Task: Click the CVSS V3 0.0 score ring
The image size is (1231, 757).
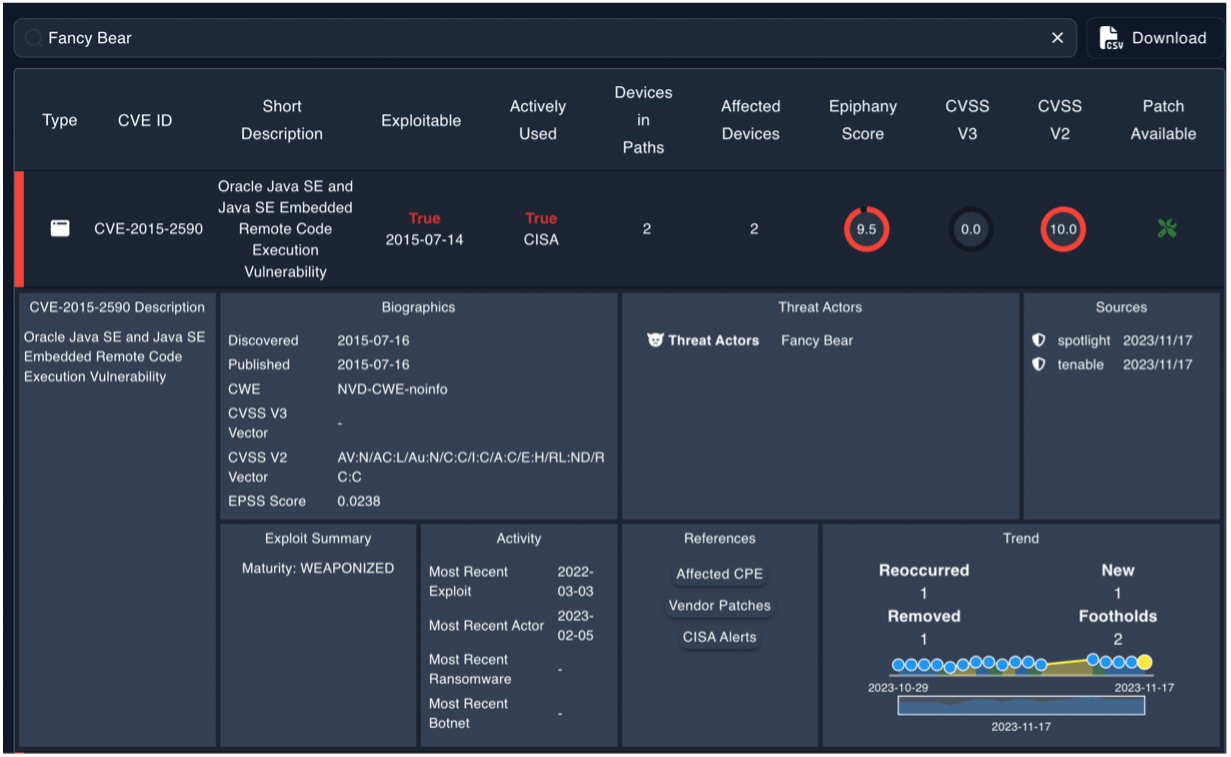Action: 969,229
